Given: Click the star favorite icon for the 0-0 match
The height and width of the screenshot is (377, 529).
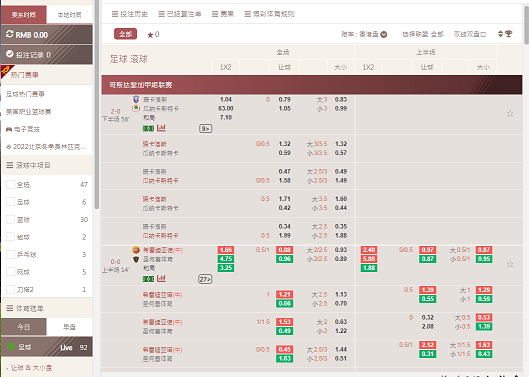Looking at the screenshot, I should click(510, 264).
